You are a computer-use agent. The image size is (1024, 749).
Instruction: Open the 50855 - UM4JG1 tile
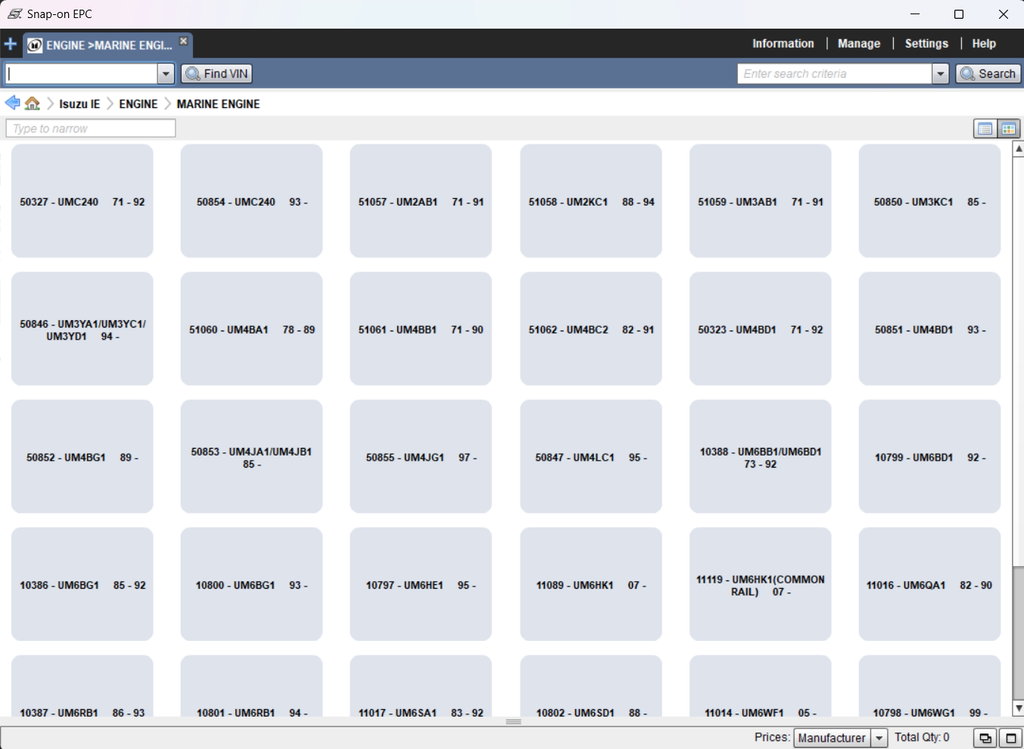tap(421, 457)
